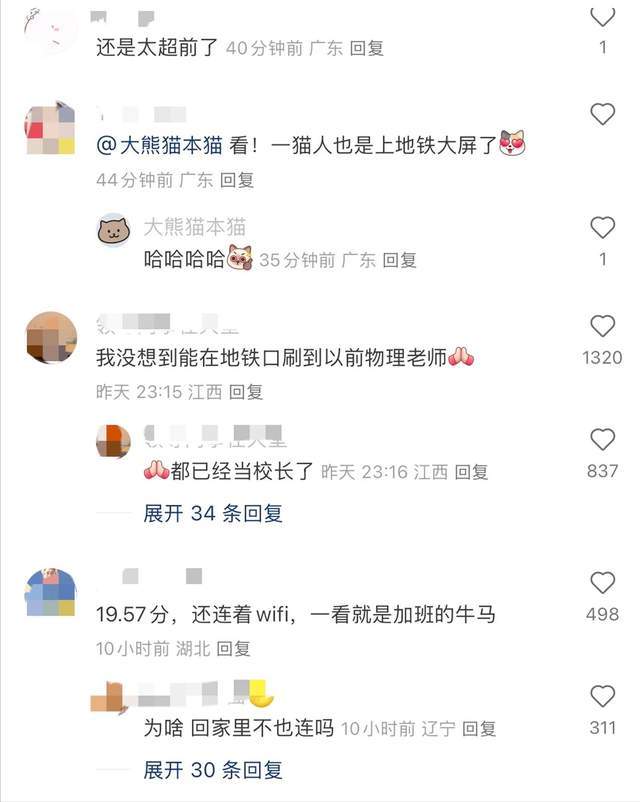Open 大熊猫本猫 cat avatar profile
The image size is (640, 802).
[x=114, y=230]
